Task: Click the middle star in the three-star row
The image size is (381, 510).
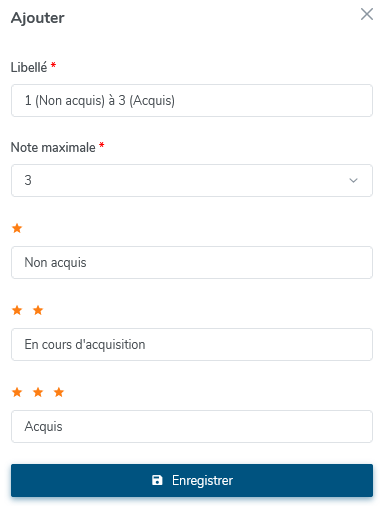Action: coord(38,392)
